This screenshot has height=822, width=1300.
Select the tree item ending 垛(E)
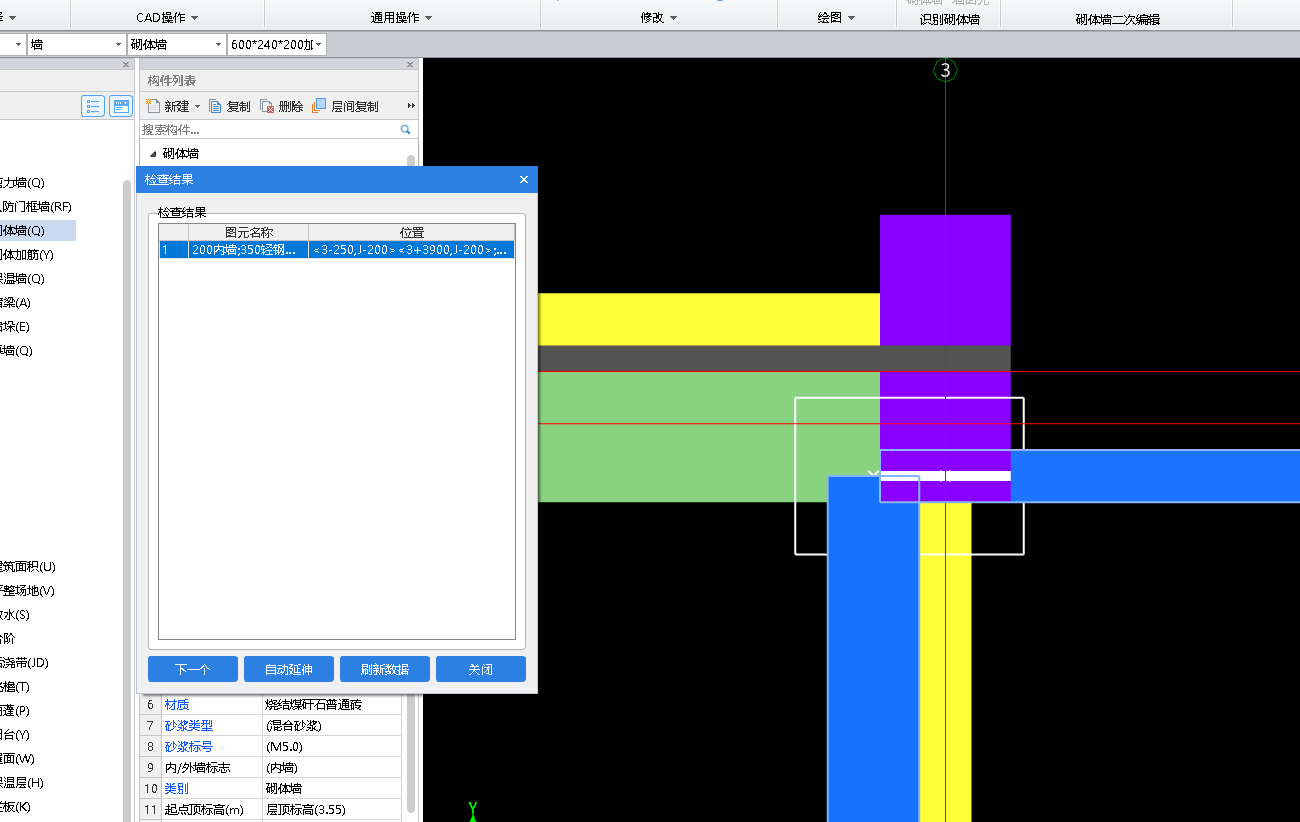[15, 327]
